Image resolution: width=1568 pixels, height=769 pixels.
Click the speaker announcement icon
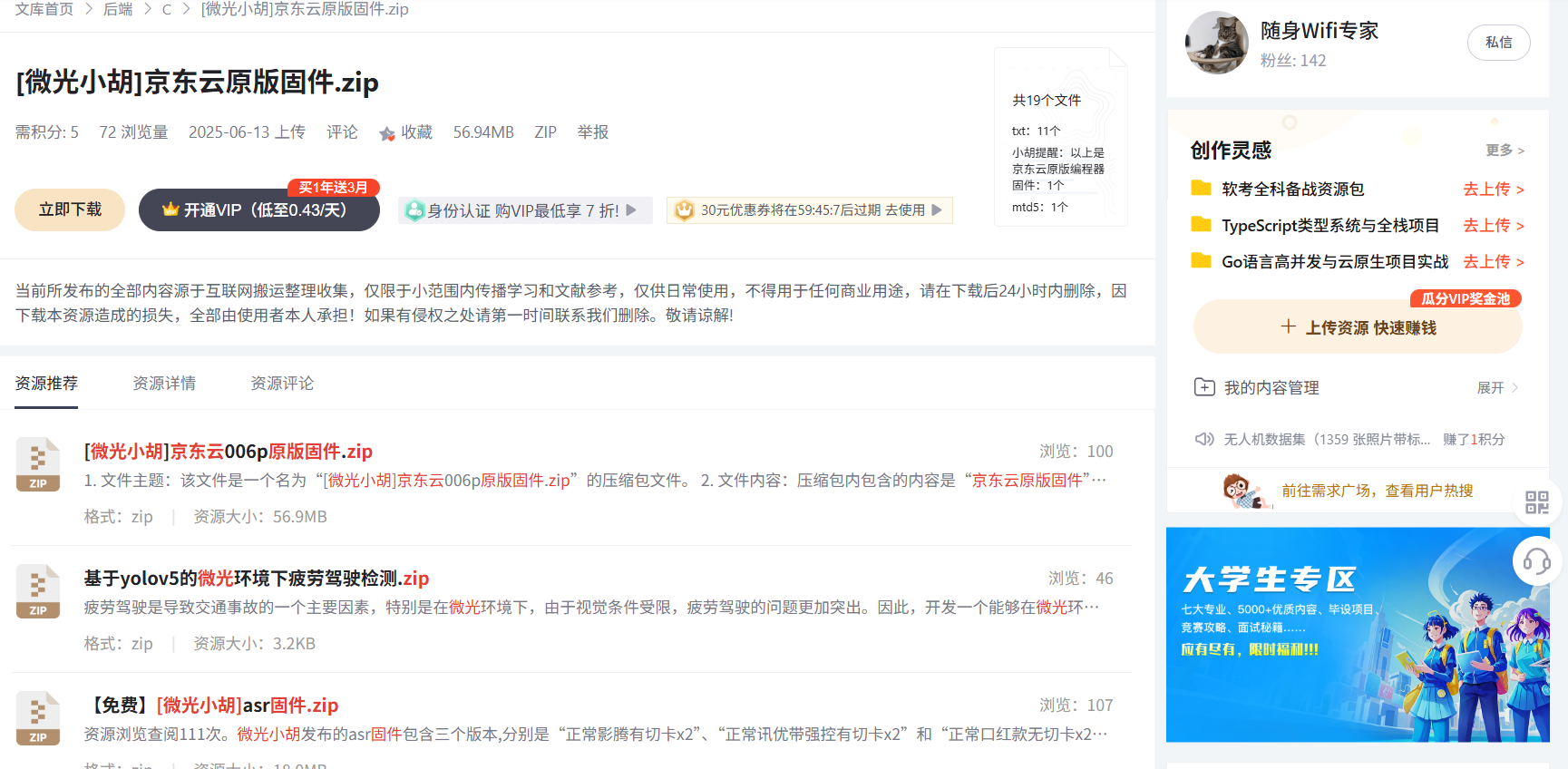(1204, 439)
